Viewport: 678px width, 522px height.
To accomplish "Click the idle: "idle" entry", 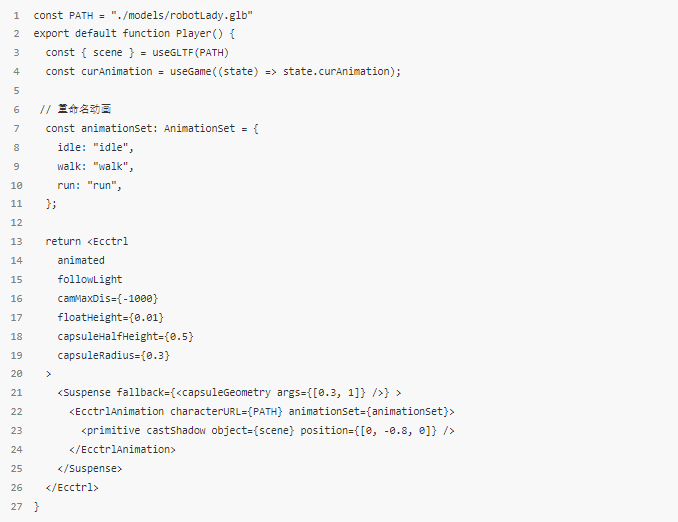I will [96, 147].
